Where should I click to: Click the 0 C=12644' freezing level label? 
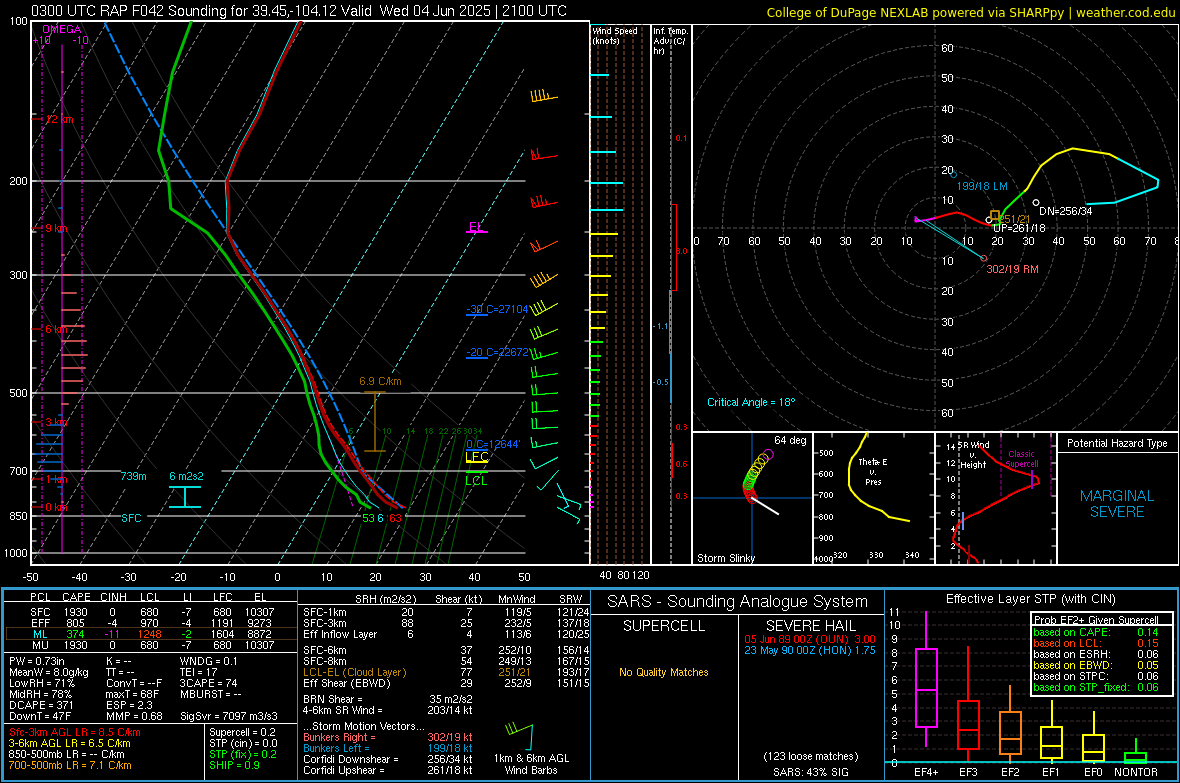click(x=493, y=444)
